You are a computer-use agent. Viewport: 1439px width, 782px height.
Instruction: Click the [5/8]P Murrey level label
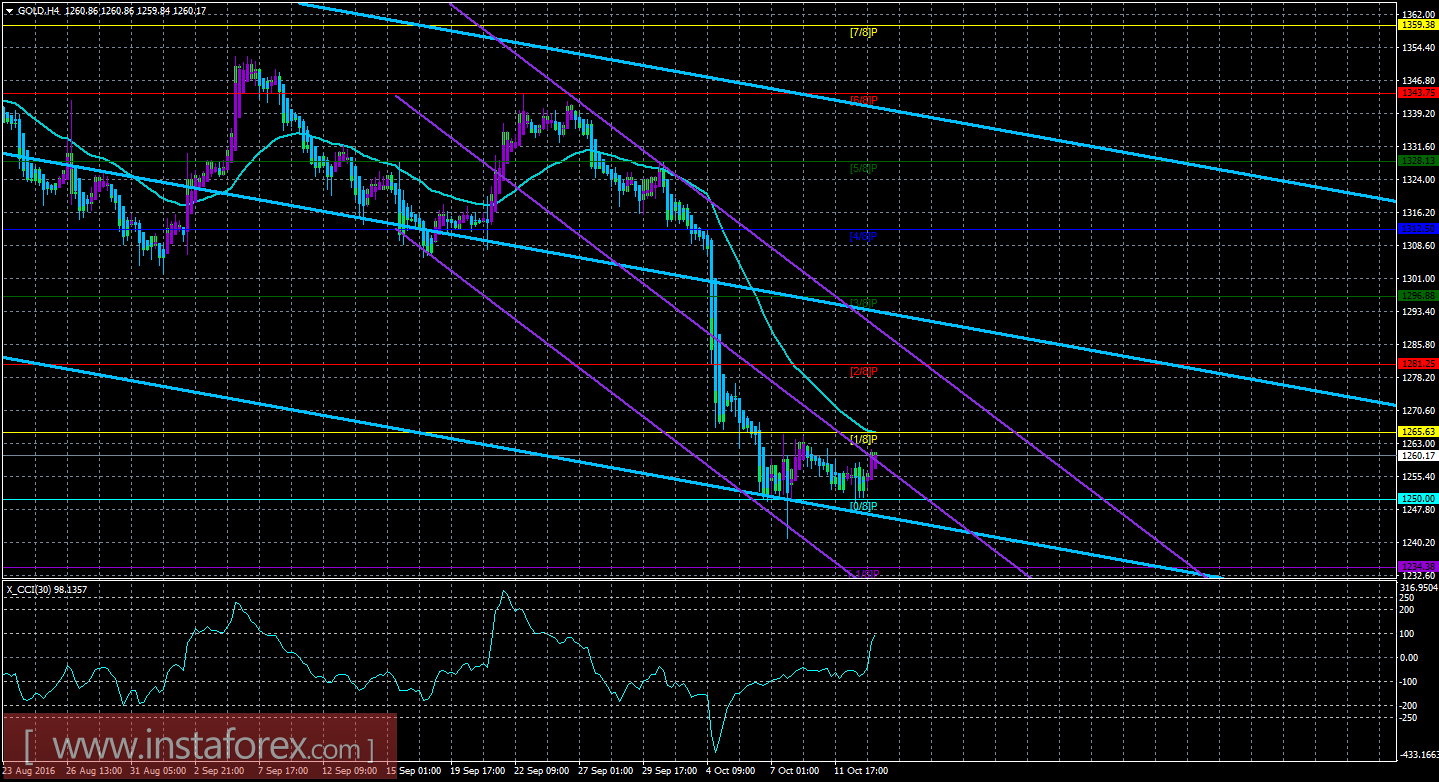click(x=863, y=168)
